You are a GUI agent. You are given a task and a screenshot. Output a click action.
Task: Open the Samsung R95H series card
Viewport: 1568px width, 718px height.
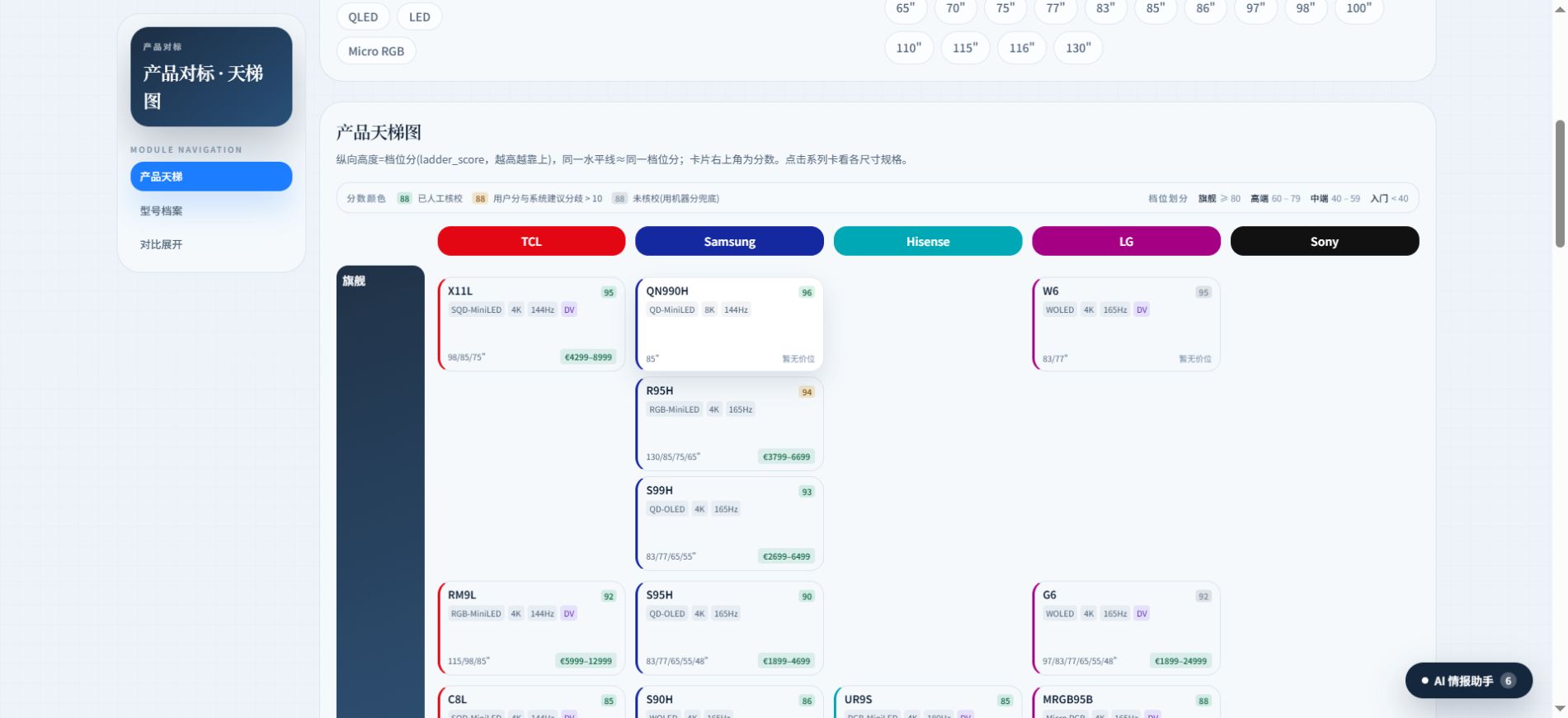(x=729, y=423)
